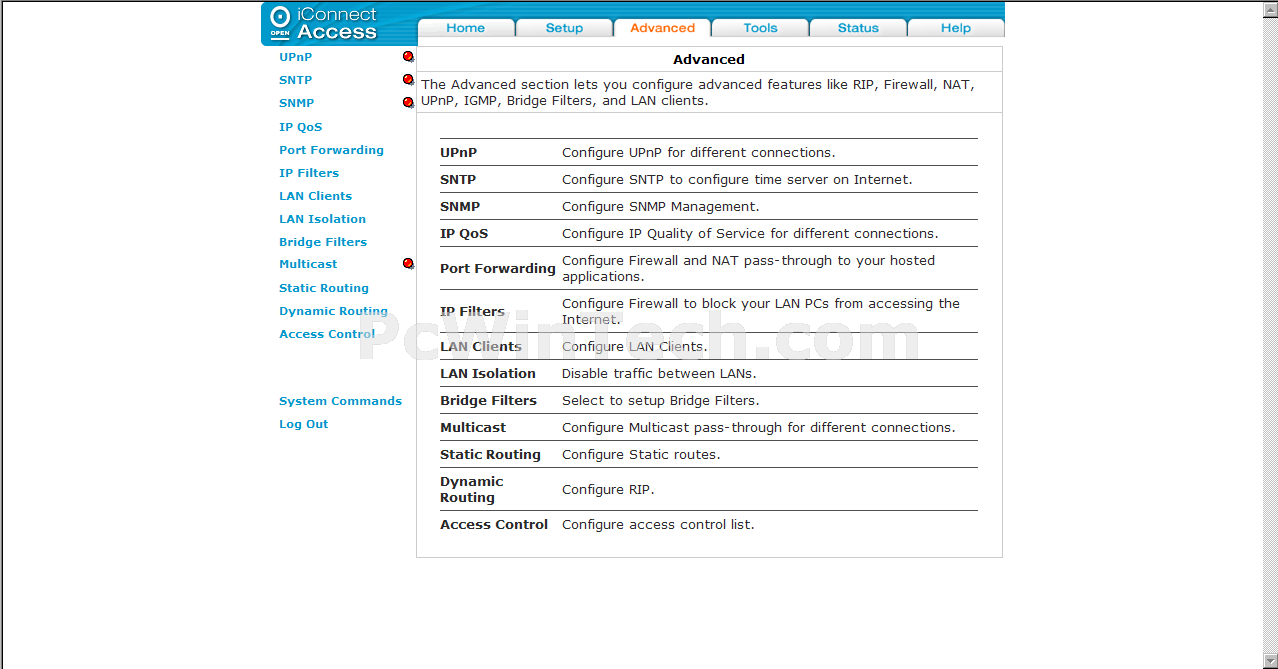Click the scrollbar down arrow
This screenshot has width=1278, height=669.
1270,661
